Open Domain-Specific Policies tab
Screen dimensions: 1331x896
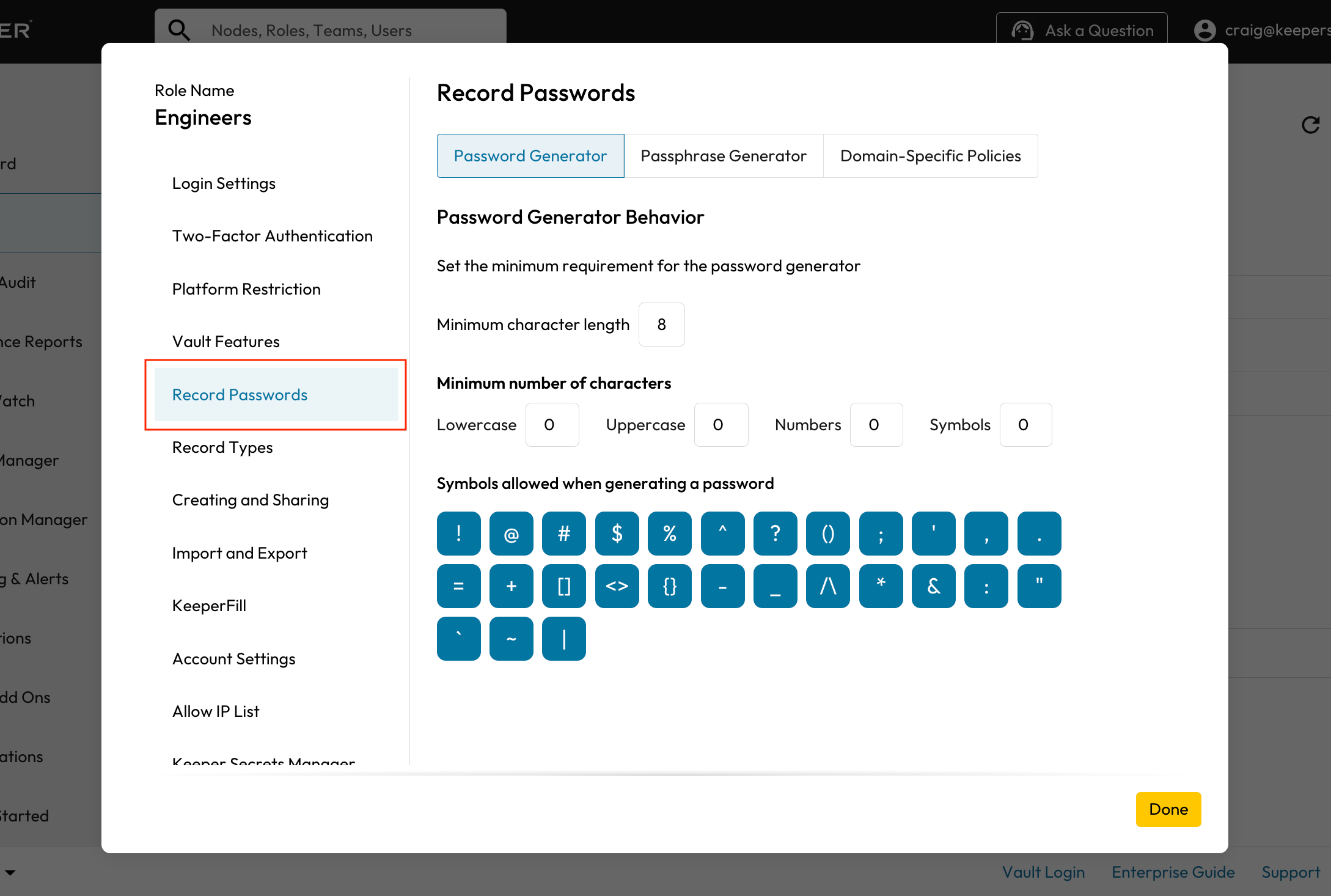tap(930, 156)
